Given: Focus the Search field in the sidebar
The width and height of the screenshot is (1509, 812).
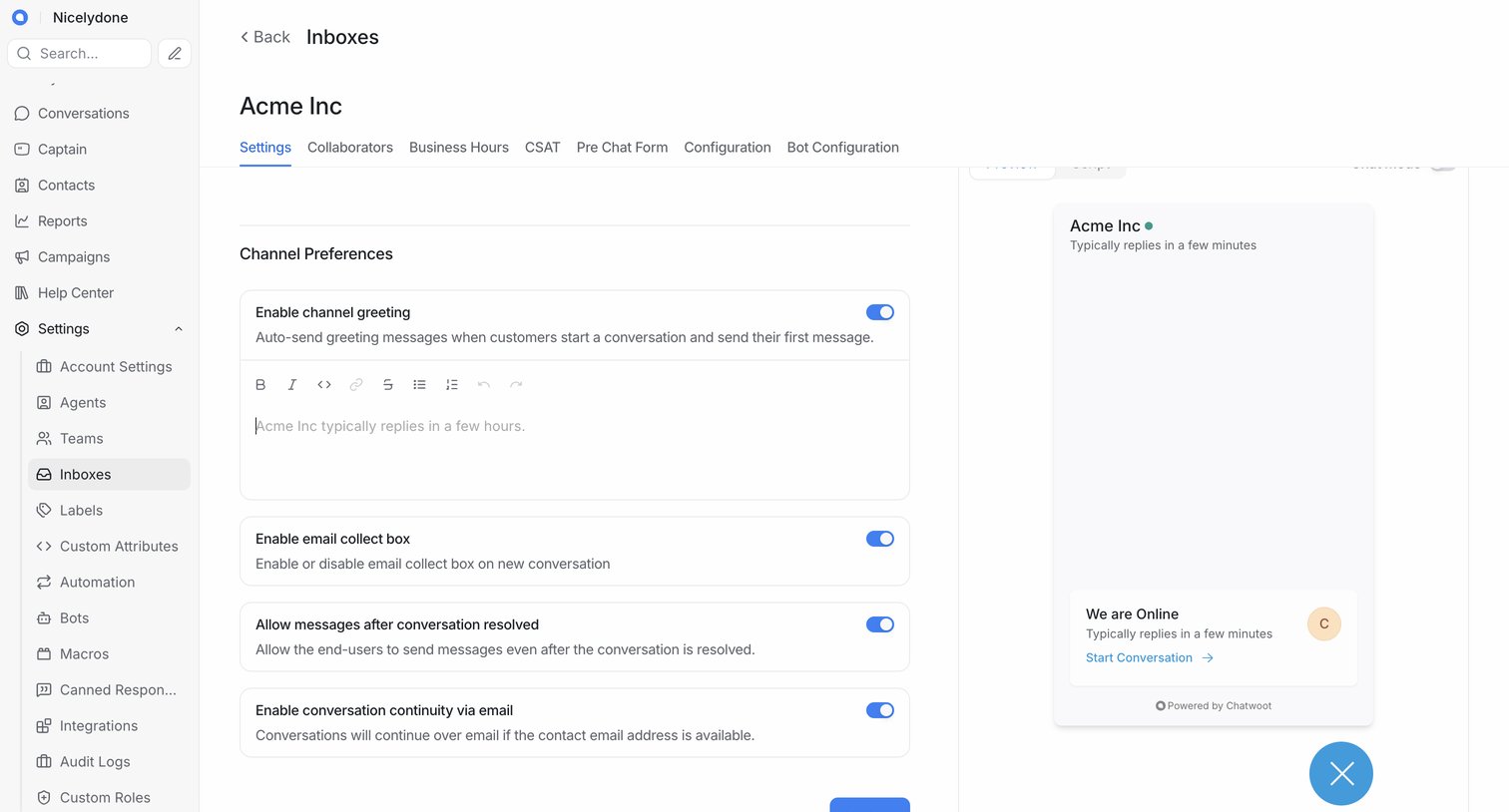Looking at the screenshot, I should pyautogui.click(x=80, y=53).
